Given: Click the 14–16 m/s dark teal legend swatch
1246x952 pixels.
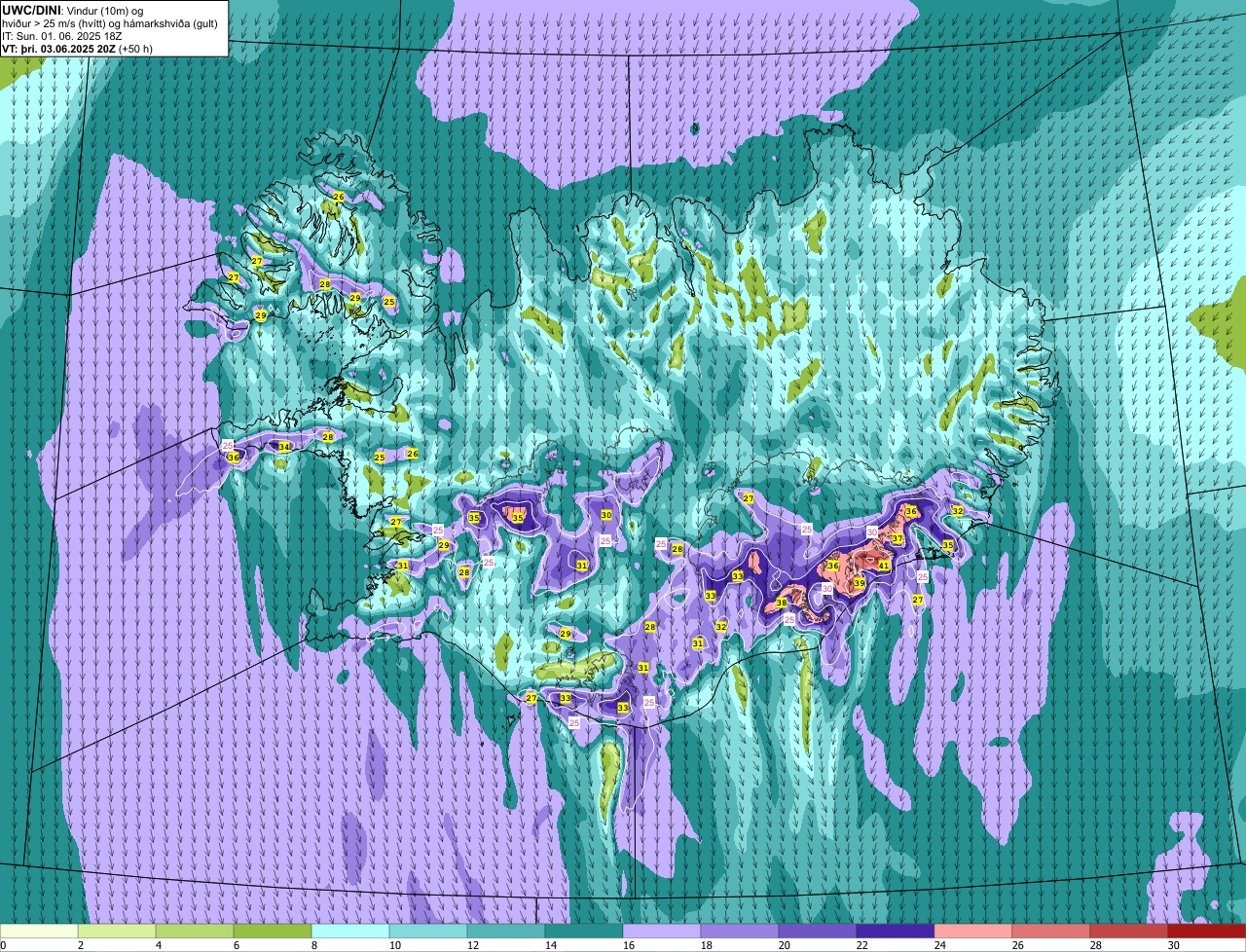Looking at the screenshot, I should coord(584,932).
